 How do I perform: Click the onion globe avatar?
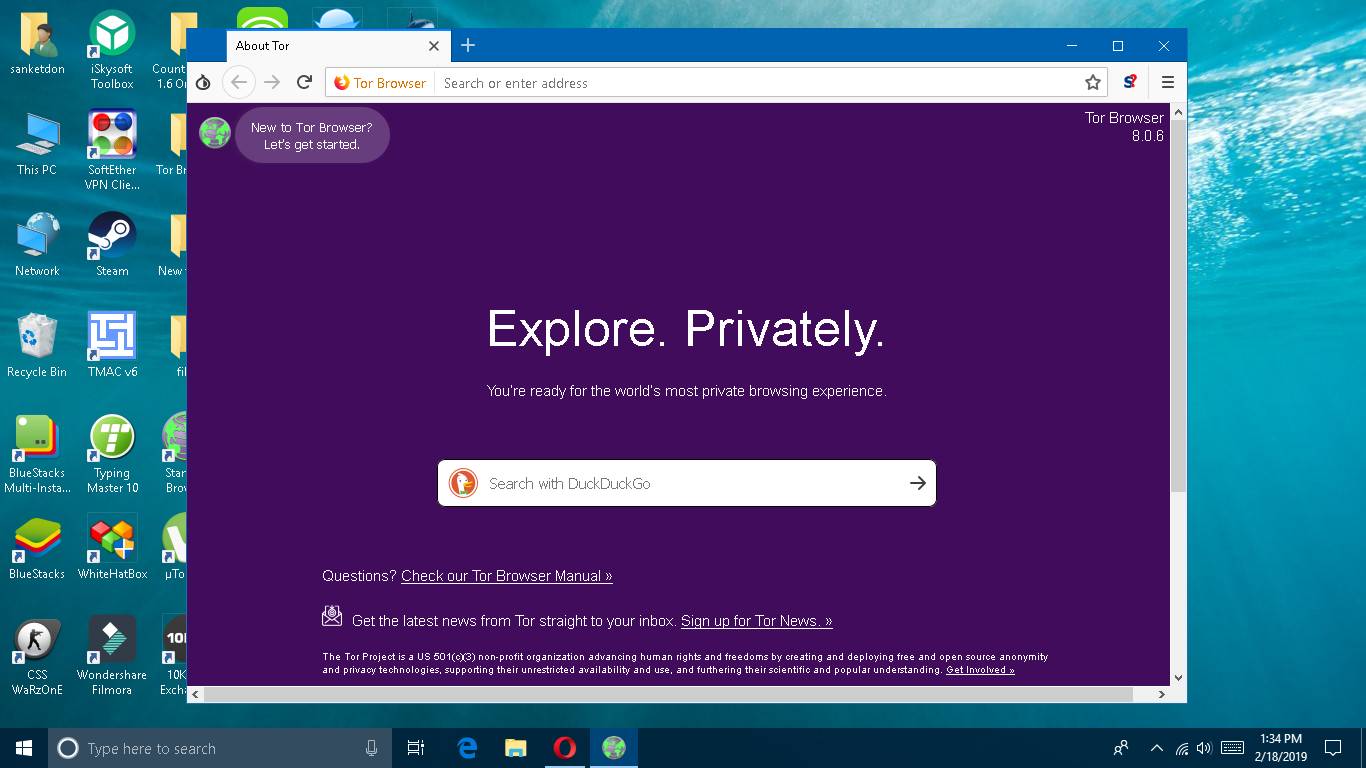pyautogui.click(x=215, y=132)
